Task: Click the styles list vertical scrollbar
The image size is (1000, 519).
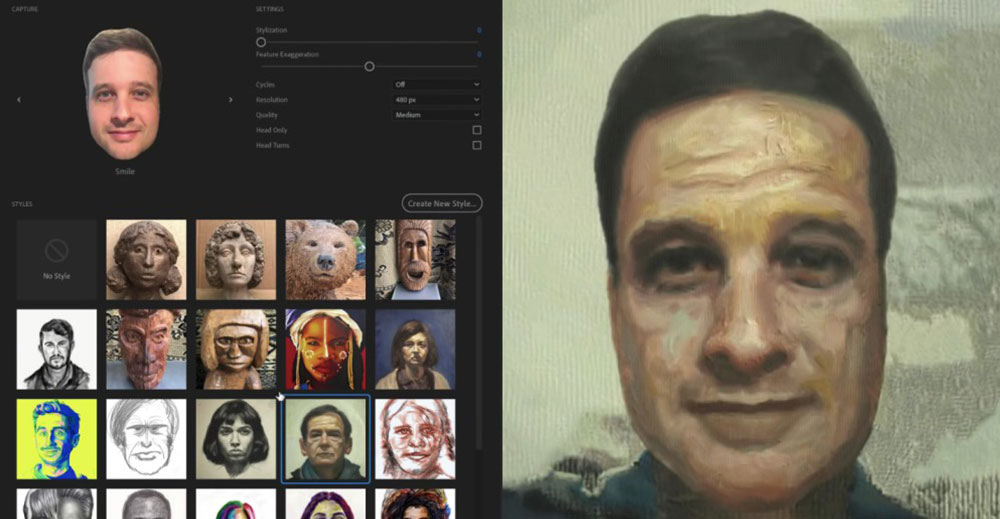Action: 478,335
